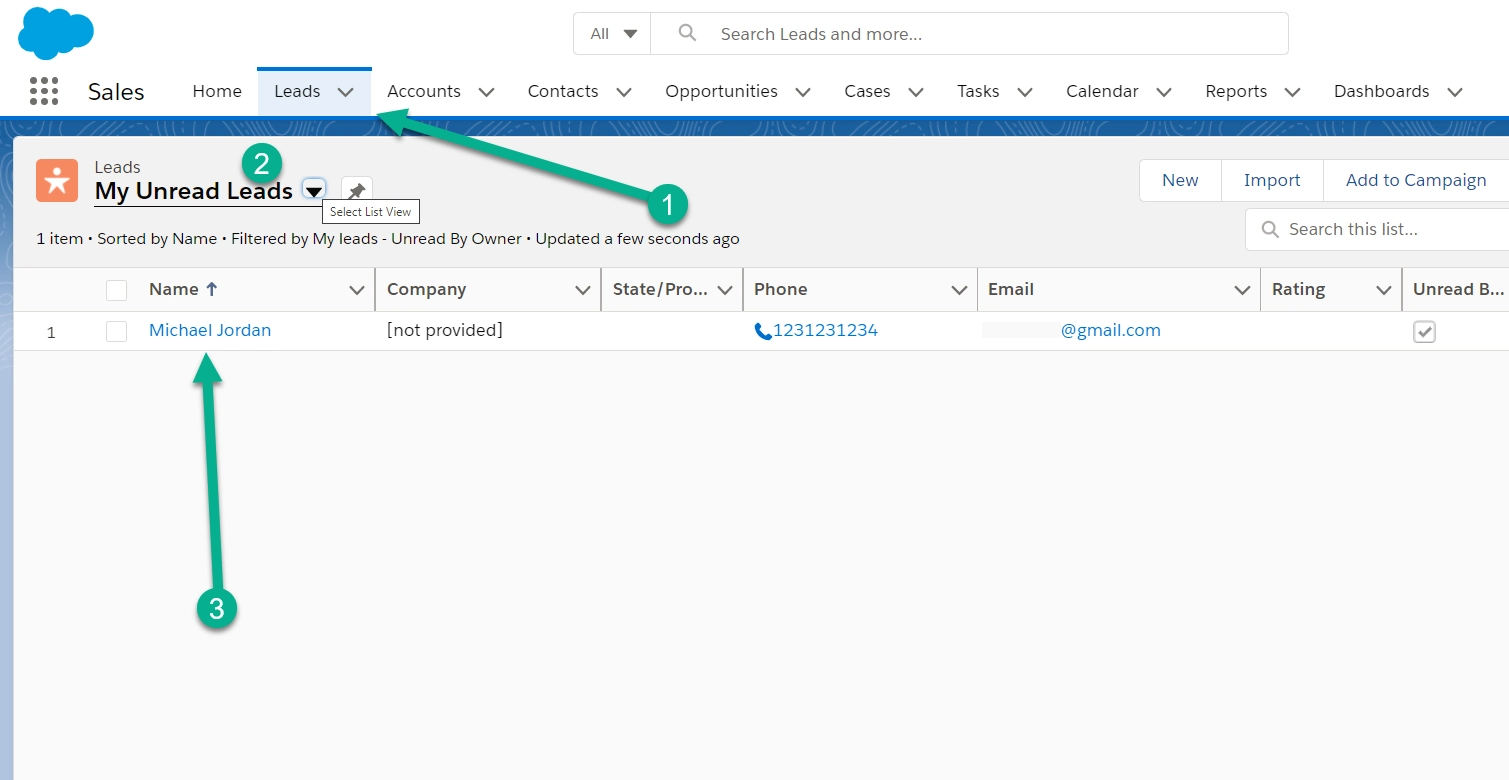The height and width of the screenshot is (780, 1509).
Task: Switch to the Accounts tab
Action: point(424,91)
